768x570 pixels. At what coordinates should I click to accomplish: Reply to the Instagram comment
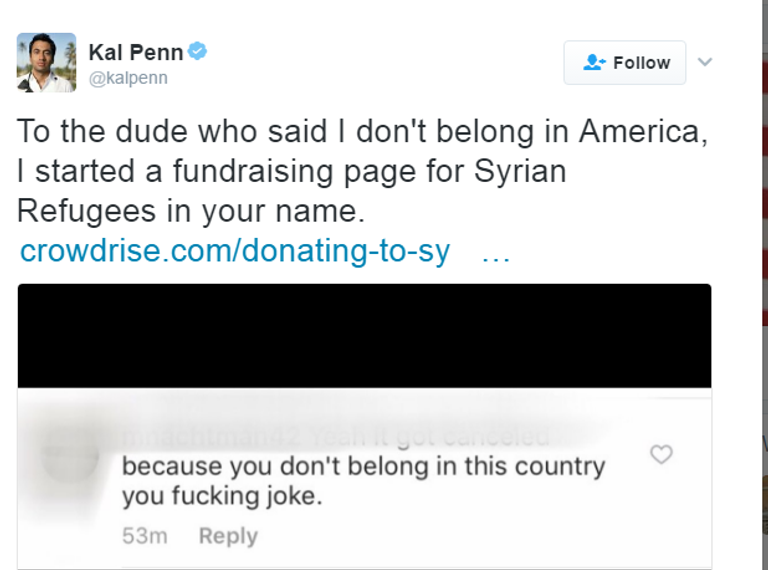tap(228, 536)
